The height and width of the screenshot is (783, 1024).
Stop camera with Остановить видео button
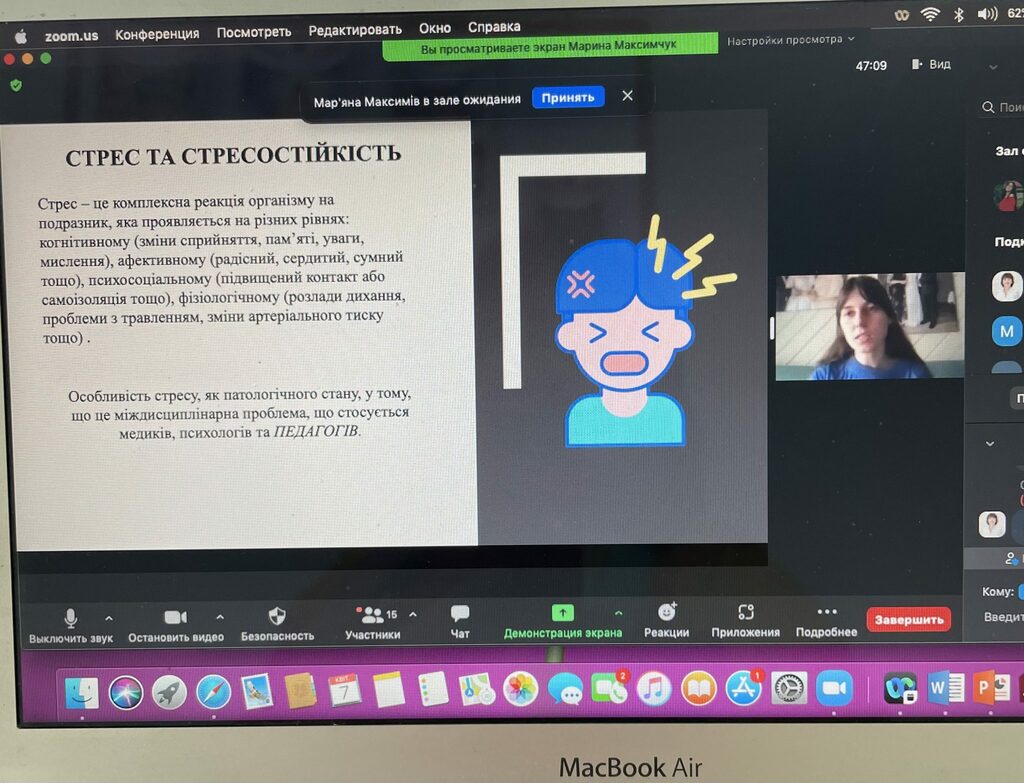click(176, 626)
